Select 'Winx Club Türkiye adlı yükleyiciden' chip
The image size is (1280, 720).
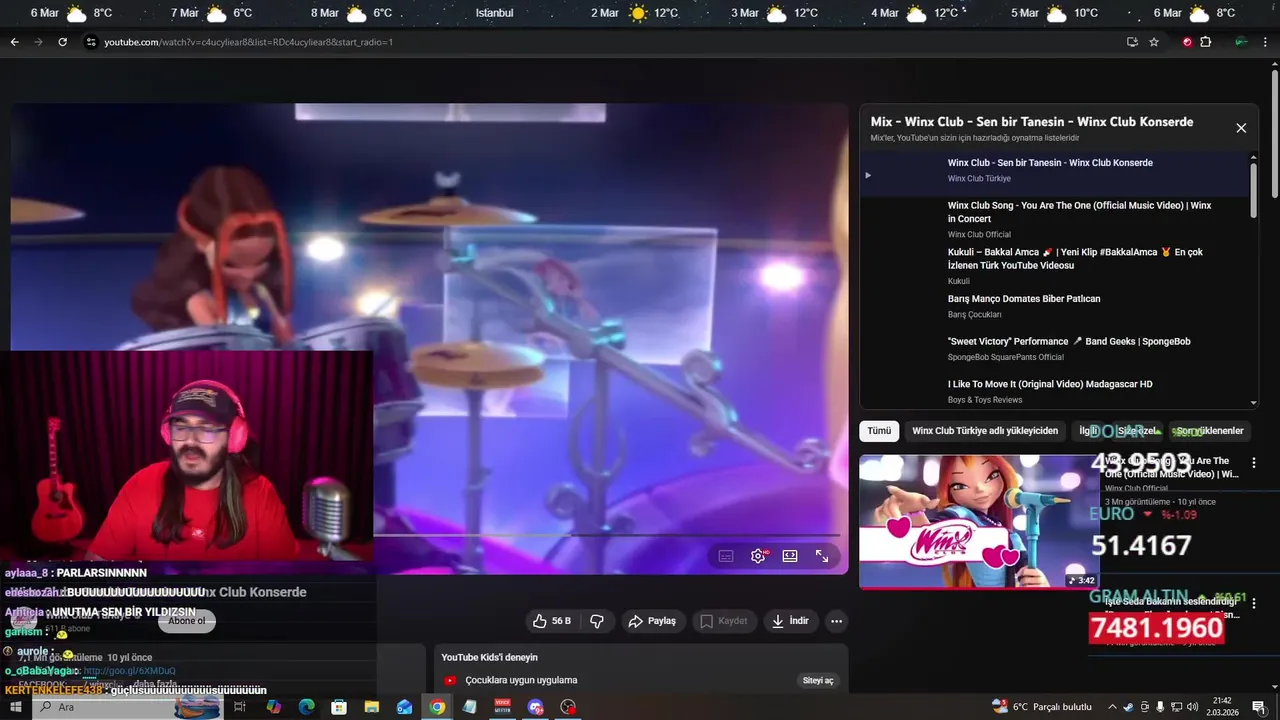[x=985, y=431]
